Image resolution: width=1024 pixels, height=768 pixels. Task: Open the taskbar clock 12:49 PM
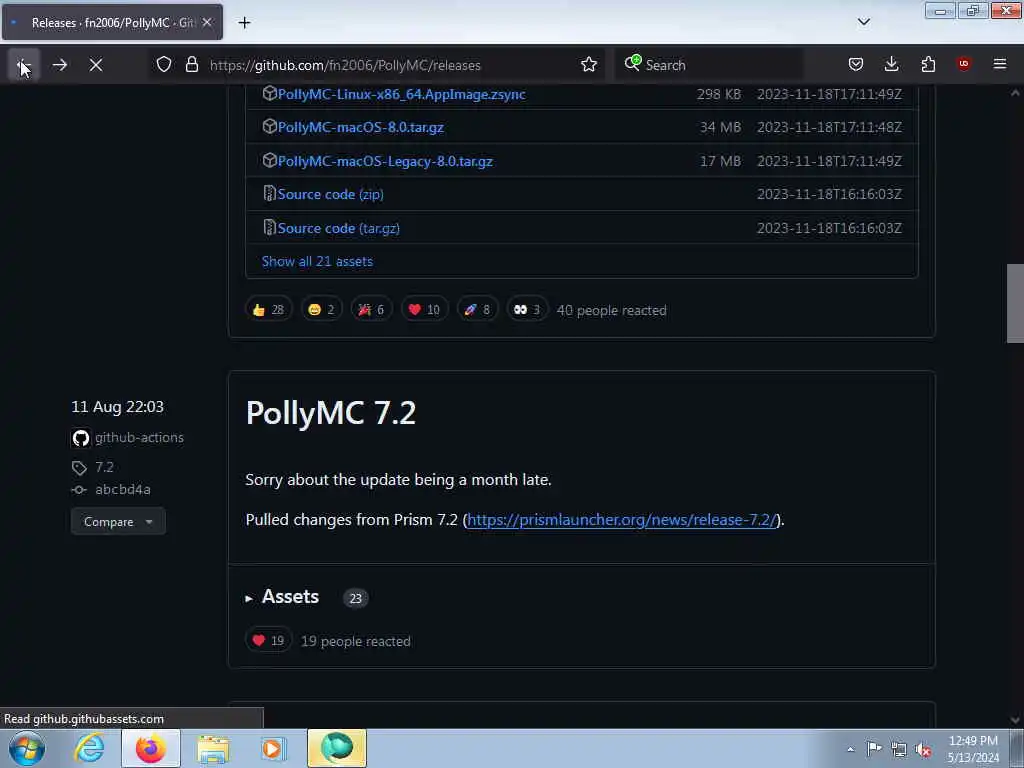pyautogui.click(x=973, y=748)
